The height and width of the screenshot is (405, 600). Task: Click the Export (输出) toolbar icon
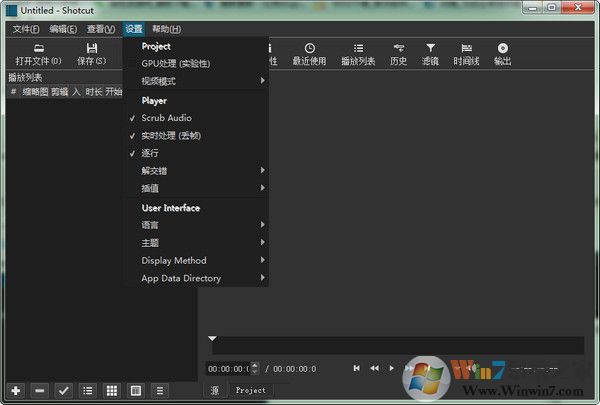pyautogui.click(x=502, y=53)
